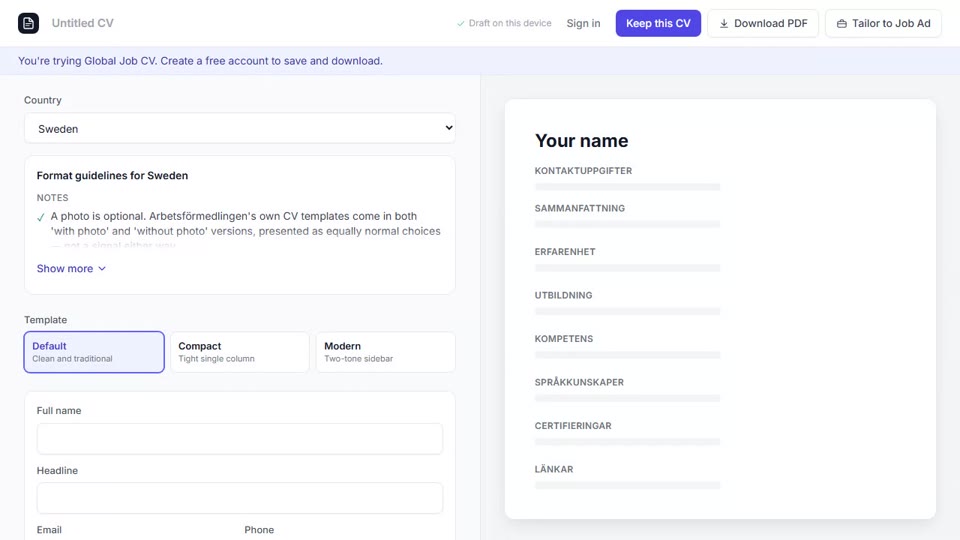This screenshot has width=960, height=540.
Task: Click the free account banner message
Action: (200, 61)
